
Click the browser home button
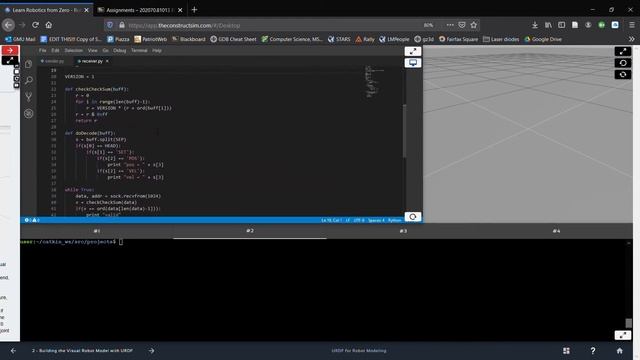pyautogui.click(x=49, y=25)
